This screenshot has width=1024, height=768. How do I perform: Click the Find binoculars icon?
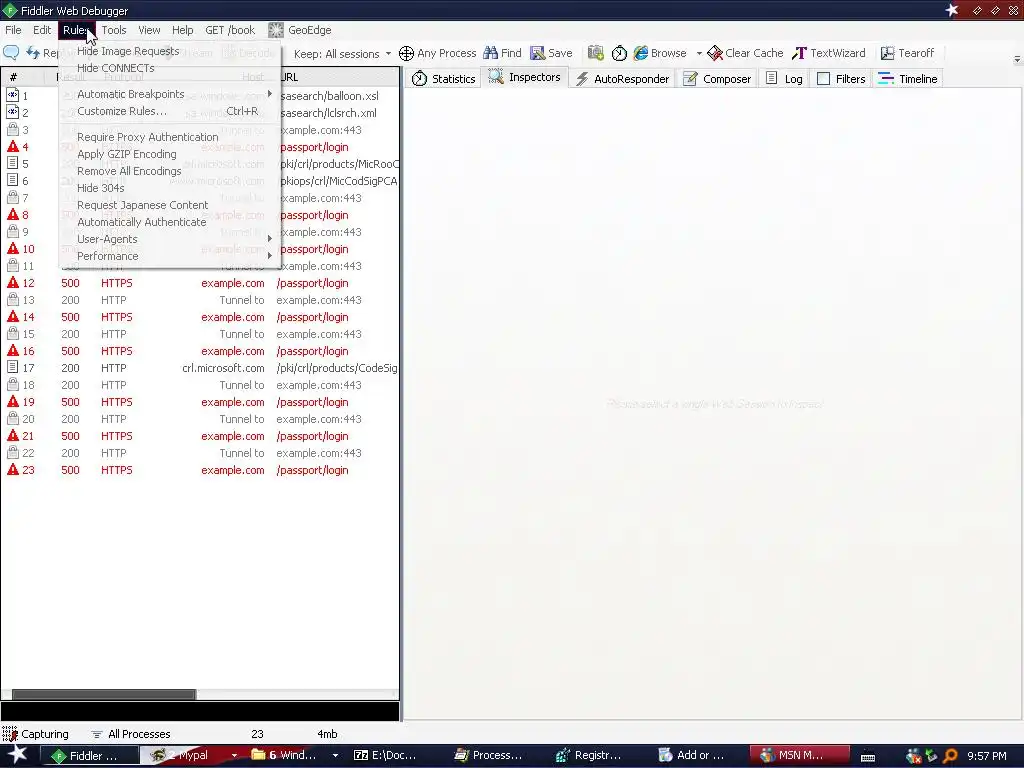click(x=490, y=53)
